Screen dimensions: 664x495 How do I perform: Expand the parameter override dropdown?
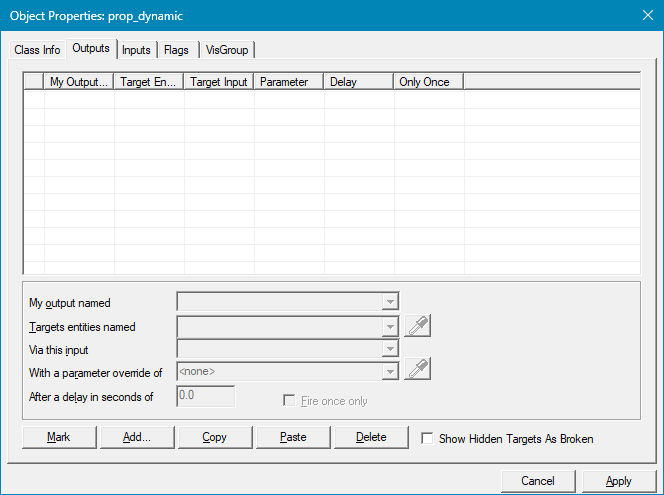pos(389,372)
